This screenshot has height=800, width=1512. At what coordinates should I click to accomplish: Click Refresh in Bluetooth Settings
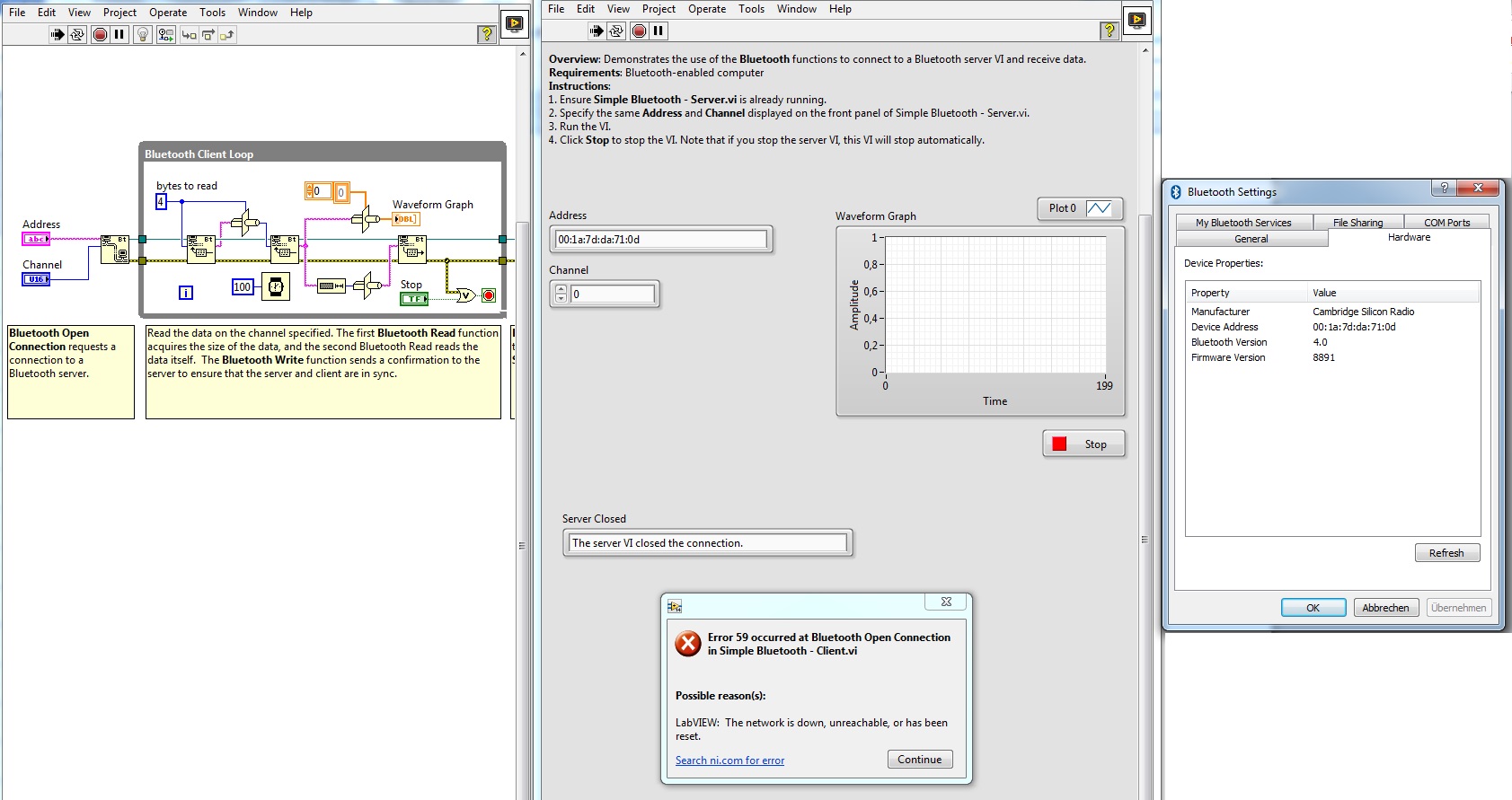point(1446,553)
